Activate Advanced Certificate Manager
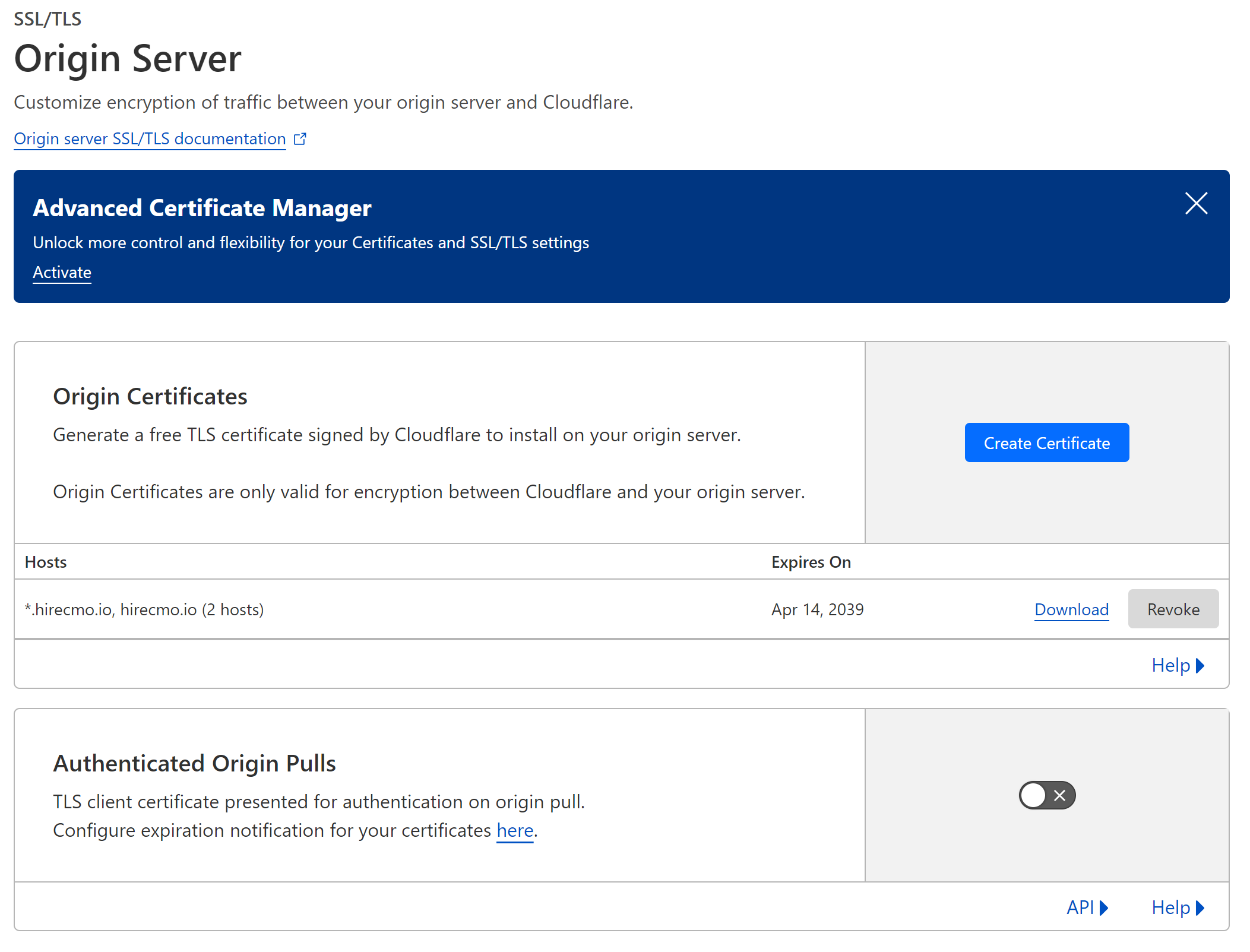Screen dimensions: 1250x952 click(x=62, y=272)
